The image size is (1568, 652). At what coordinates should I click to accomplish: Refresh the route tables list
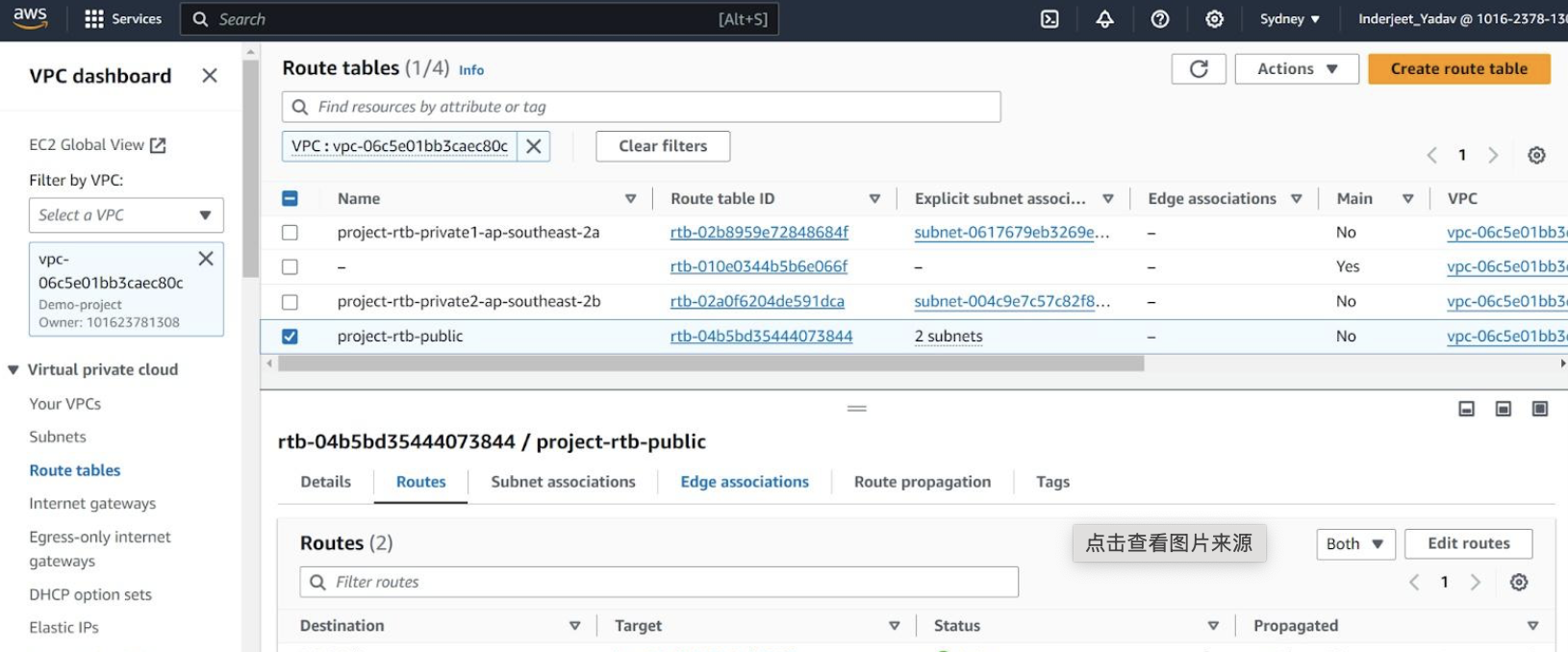coord(1199,68)
